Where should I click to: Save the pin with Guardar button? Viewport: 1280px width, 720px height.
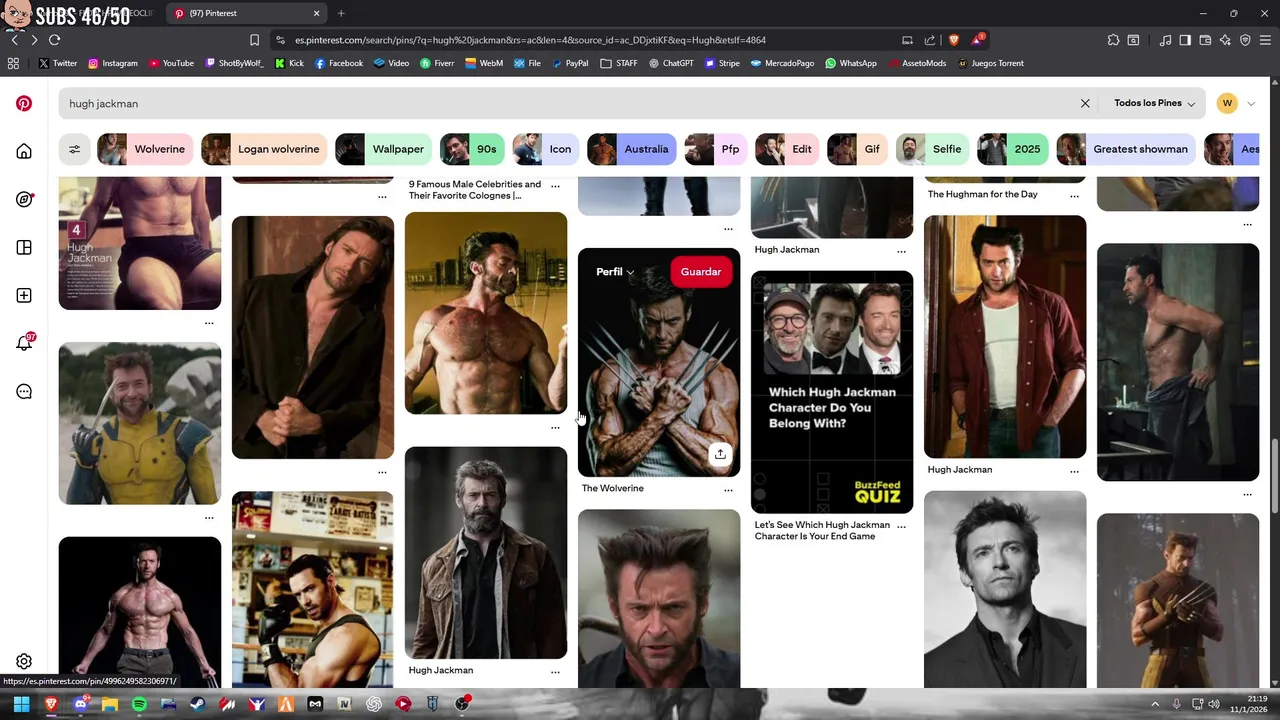point(701,272)
